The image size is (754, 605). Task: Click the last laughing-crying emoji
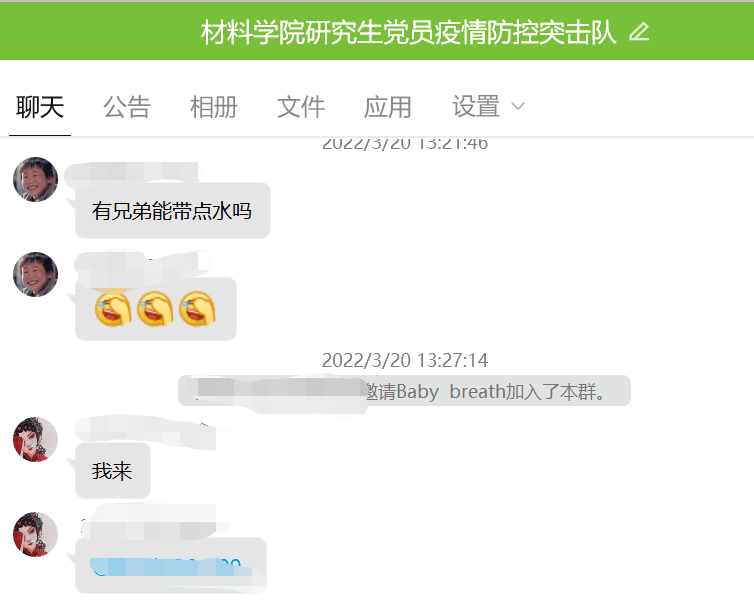click(x=197, y=309)
